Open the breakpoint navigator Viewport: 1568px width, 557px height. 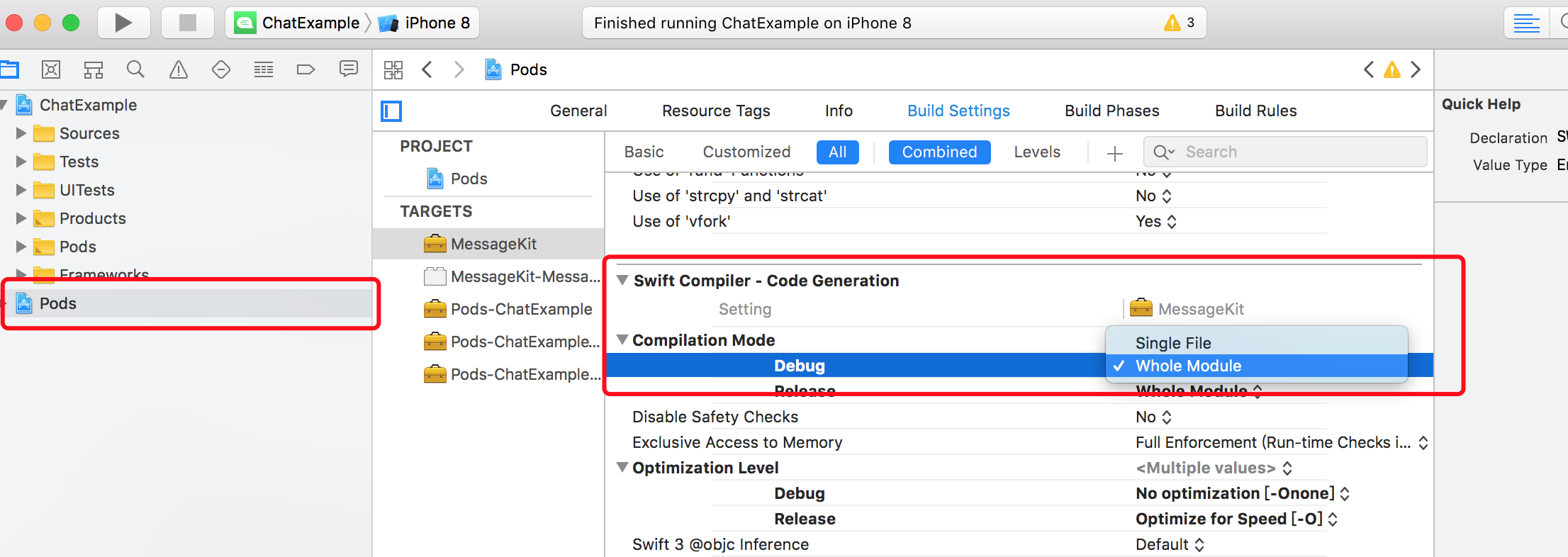[x=306, y=69]
